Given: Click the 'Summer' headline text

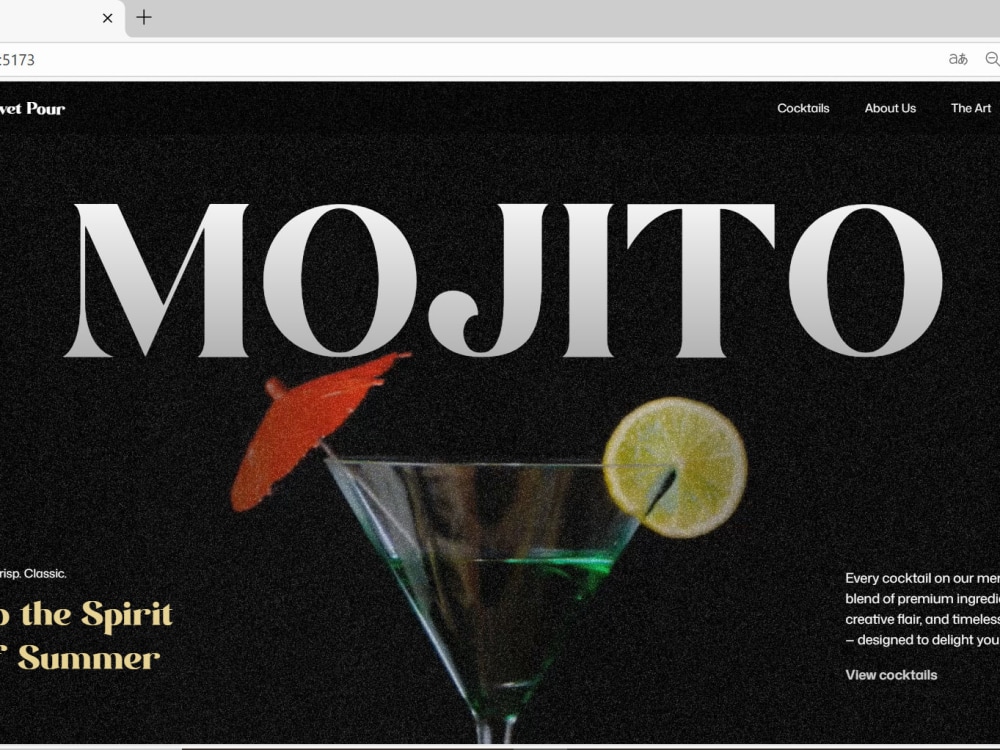Looking at the screenshot, I should 88,658.
